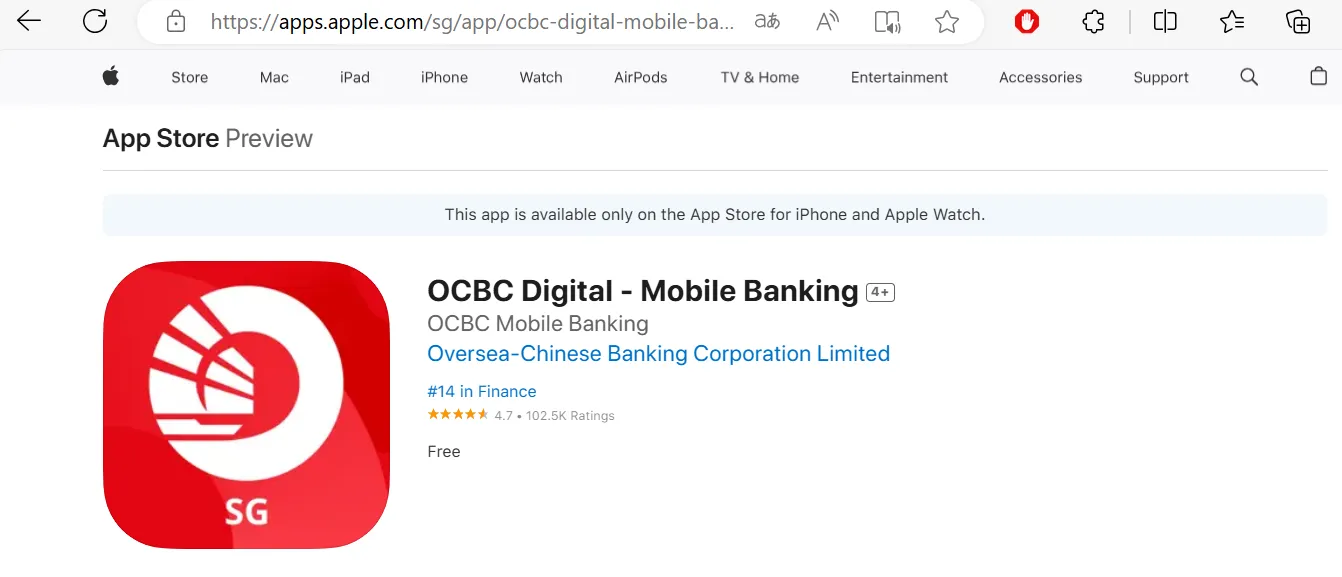Image resolution: width=1342 pixels, height=577 pixels.
Task: Toggle split screen view in browser
Action: click(x=1164, y=21)
